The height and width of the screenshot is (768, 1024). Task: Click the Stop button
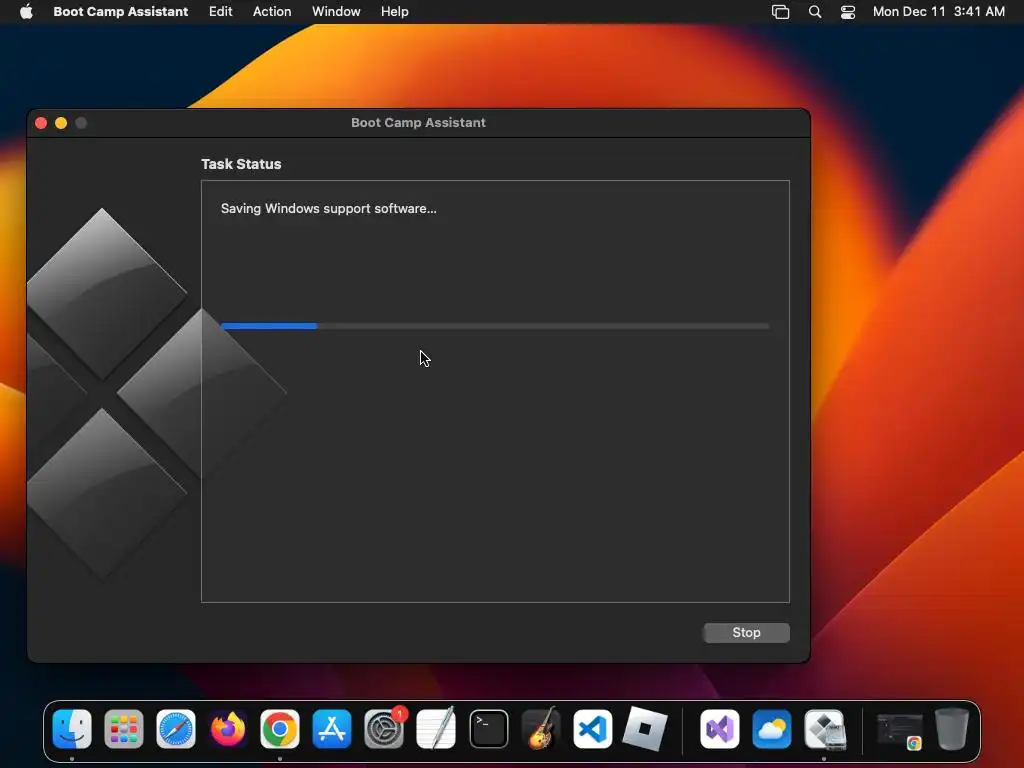[746, 632]
